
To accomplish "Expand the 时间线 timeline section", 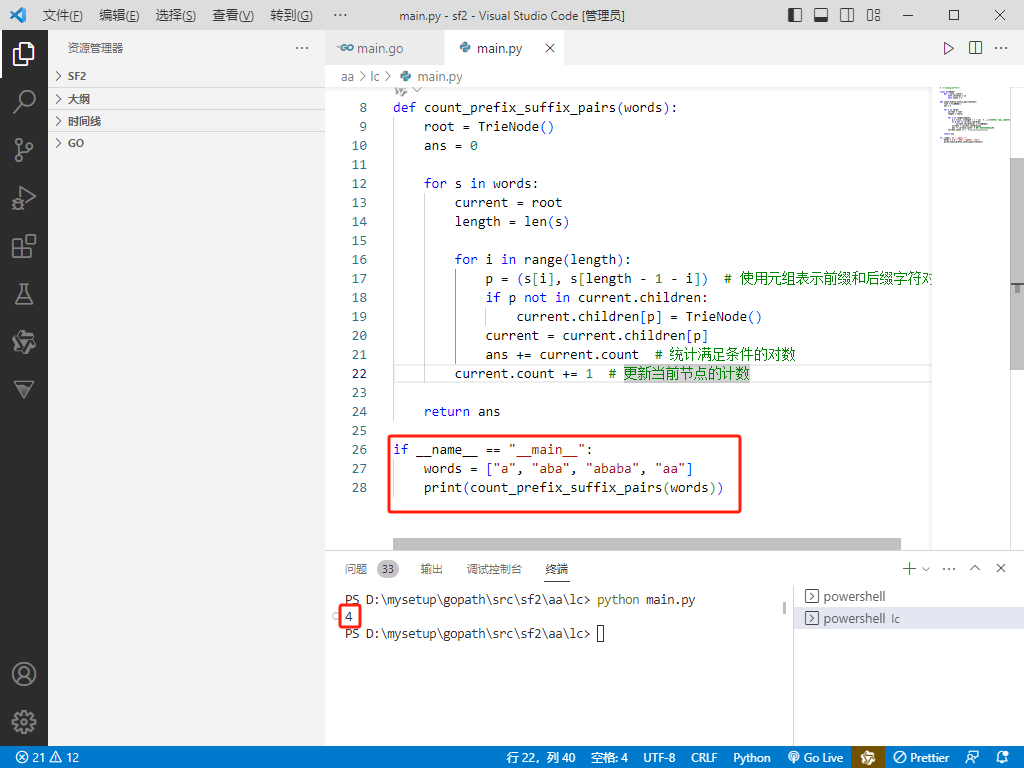I will pyautogui.click(x=187, y=121).
